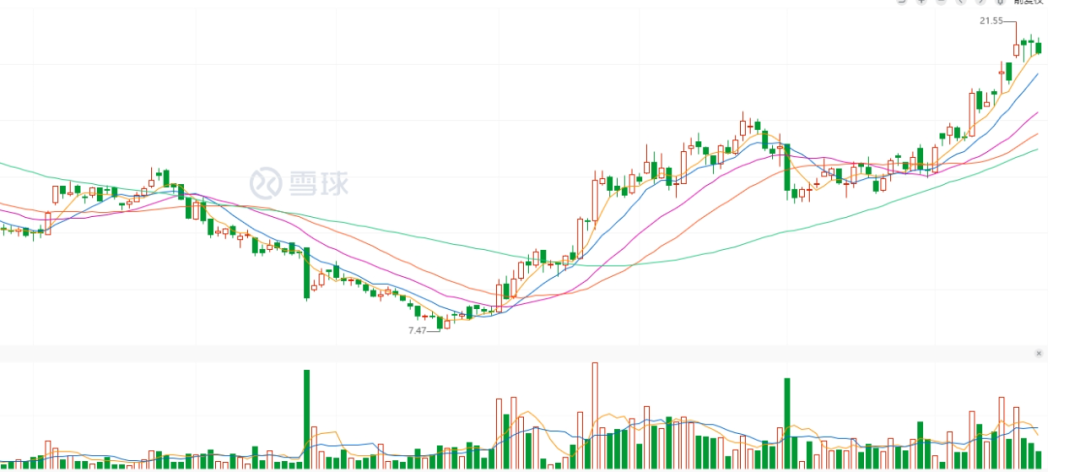
Task: Click the 21.55 high price label
Action: click(x=991, y=20)
